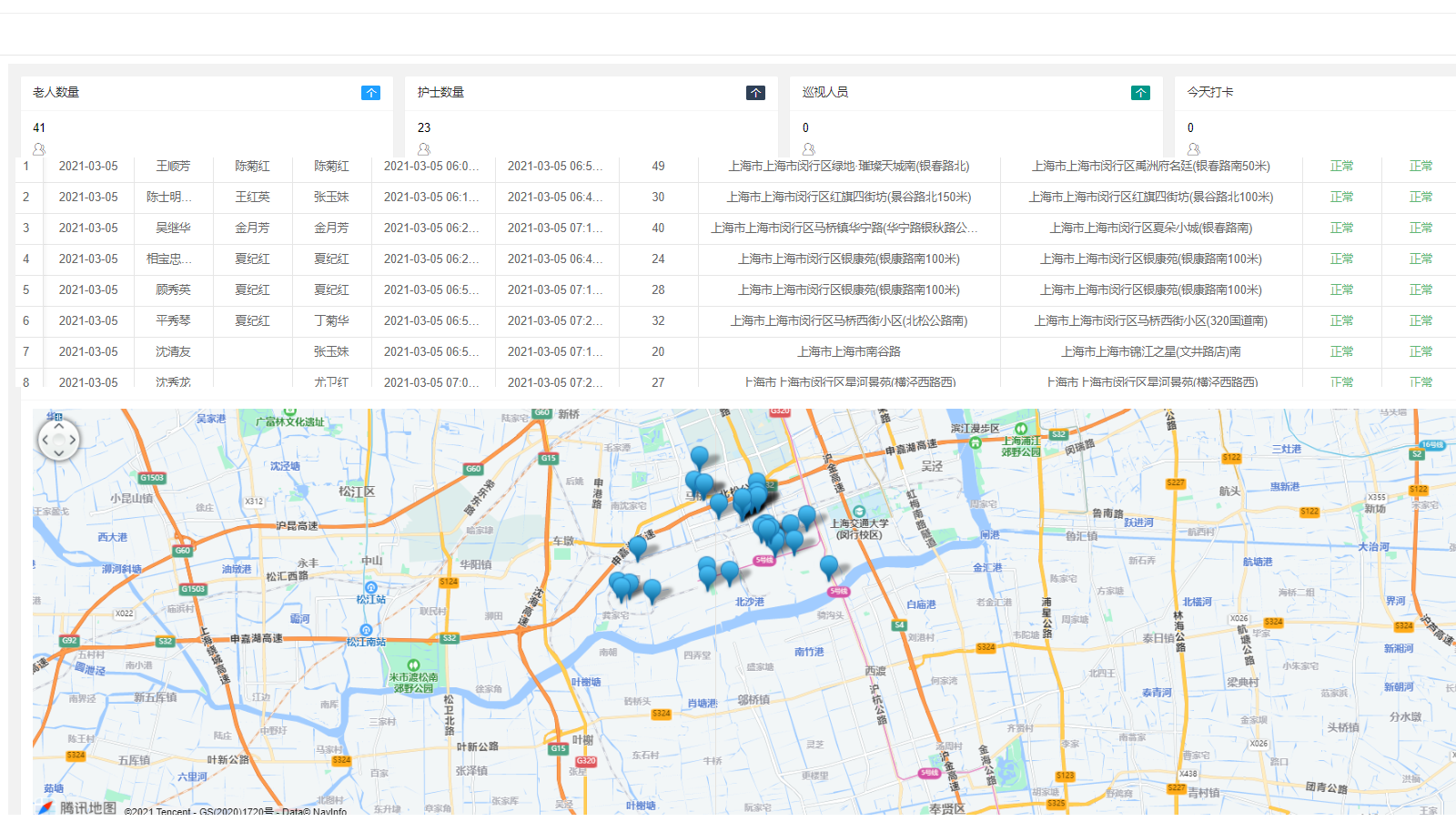Screen dimensions: 1456x822
Task: Click row number 4 in the table
Action: pyautogui.click(x=26, y=259)
